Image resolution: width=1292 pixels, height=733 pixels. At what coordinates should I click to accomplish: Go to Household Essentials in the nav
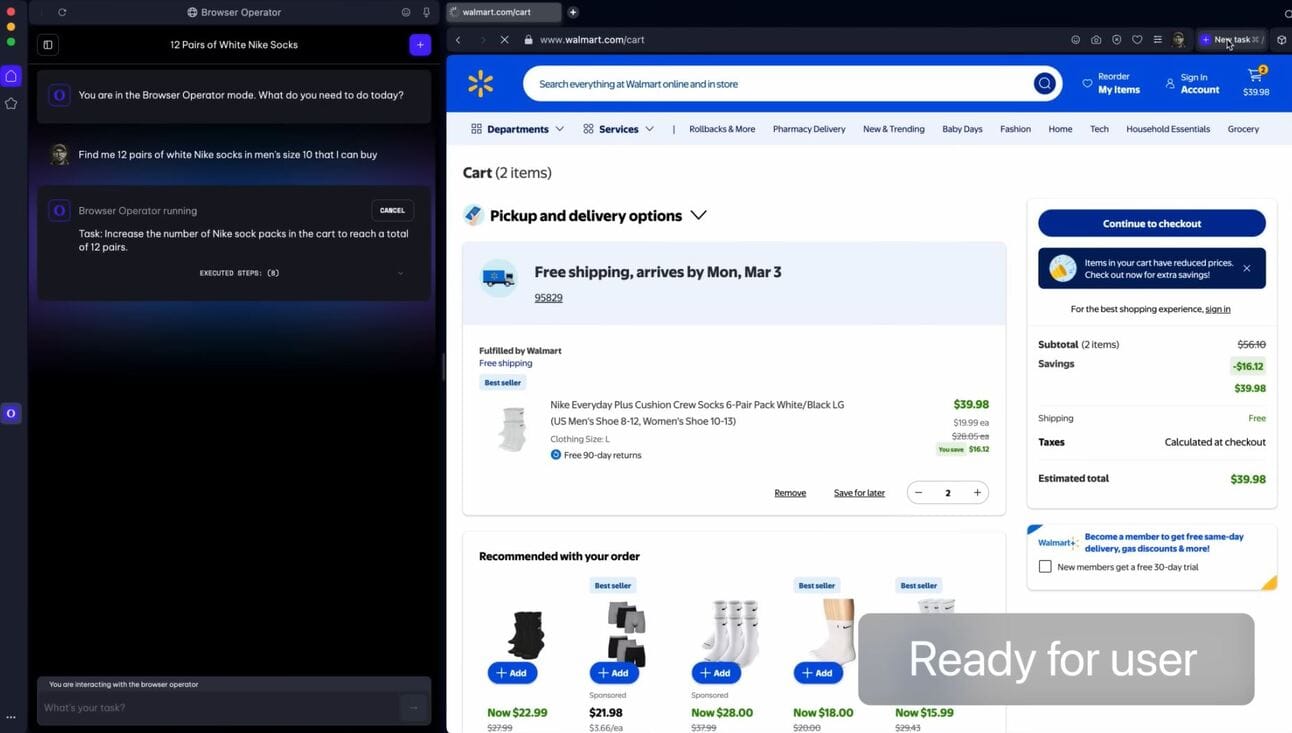1168,129
